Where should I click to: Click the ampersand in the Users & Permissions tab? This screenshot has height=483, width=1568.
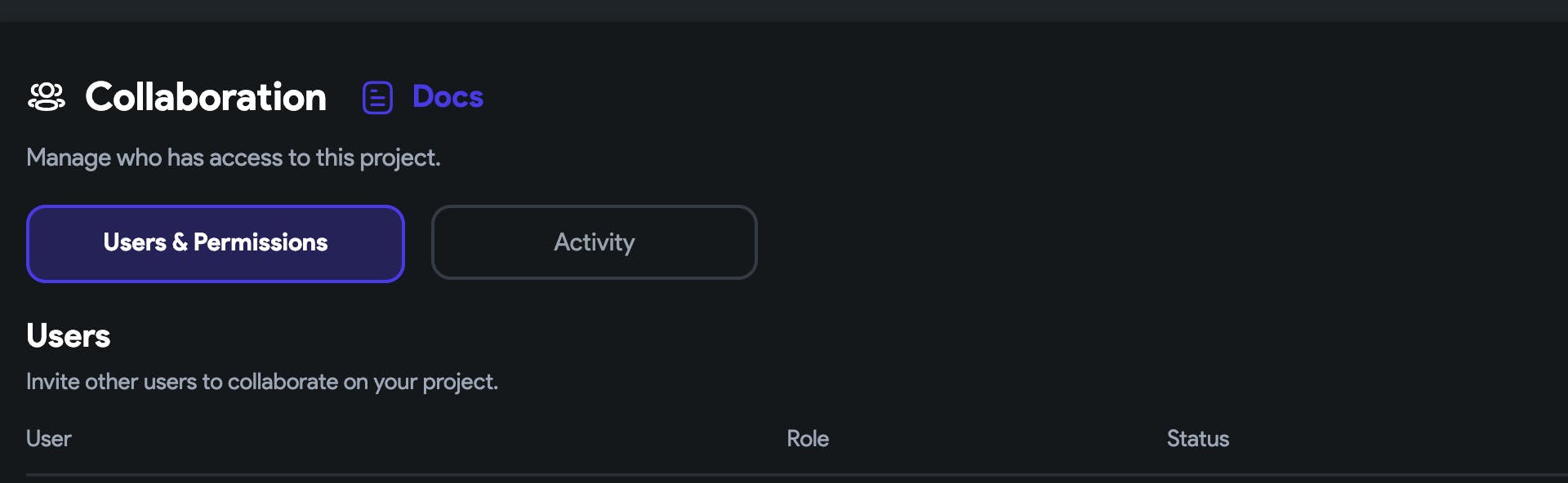180,242
